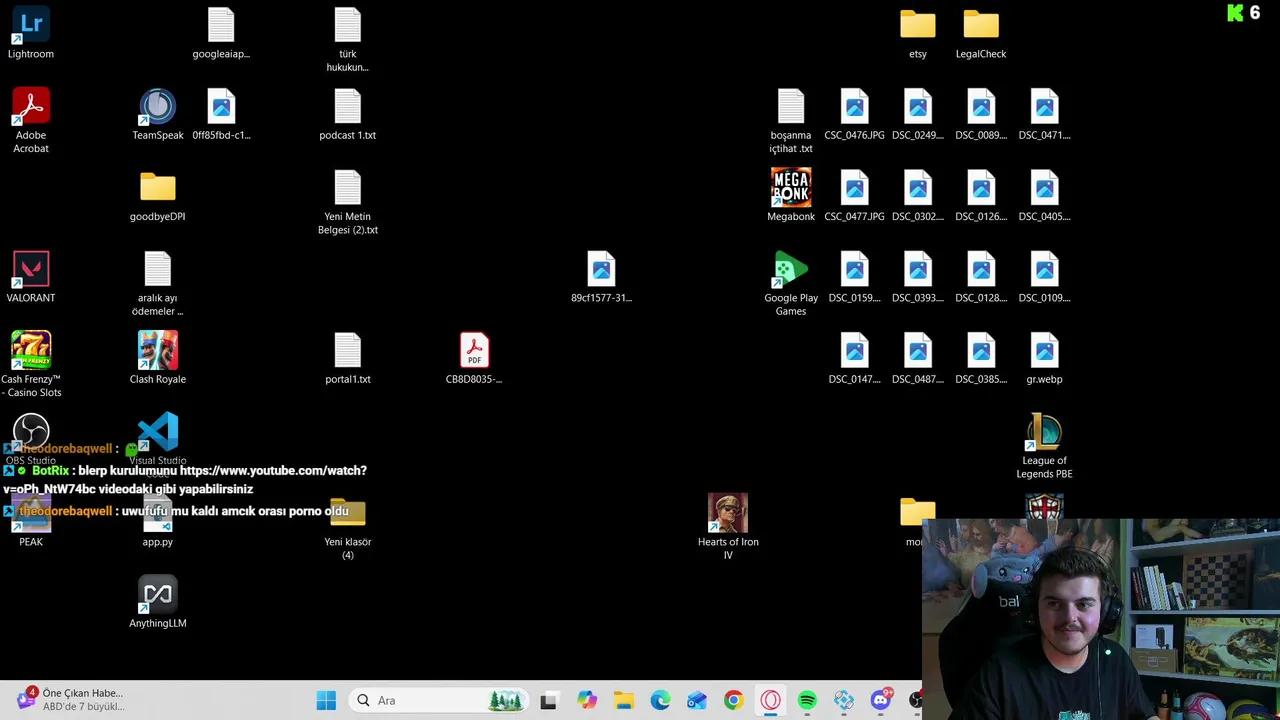Select Yeni Metin Belgesi (2).txt file
The height and width of the screenshot is (720, 1280).
click(x=348, y=202)
